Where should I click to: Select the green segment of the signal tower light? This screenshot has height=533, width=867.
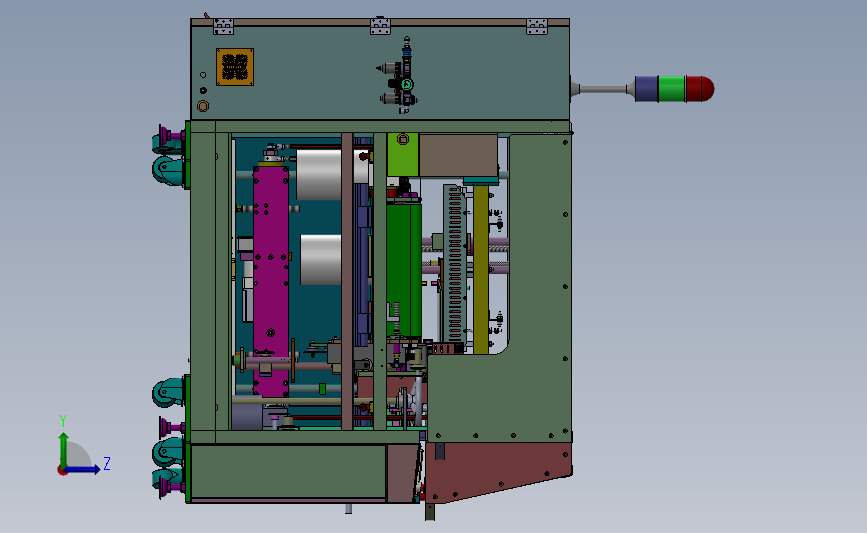672,89
